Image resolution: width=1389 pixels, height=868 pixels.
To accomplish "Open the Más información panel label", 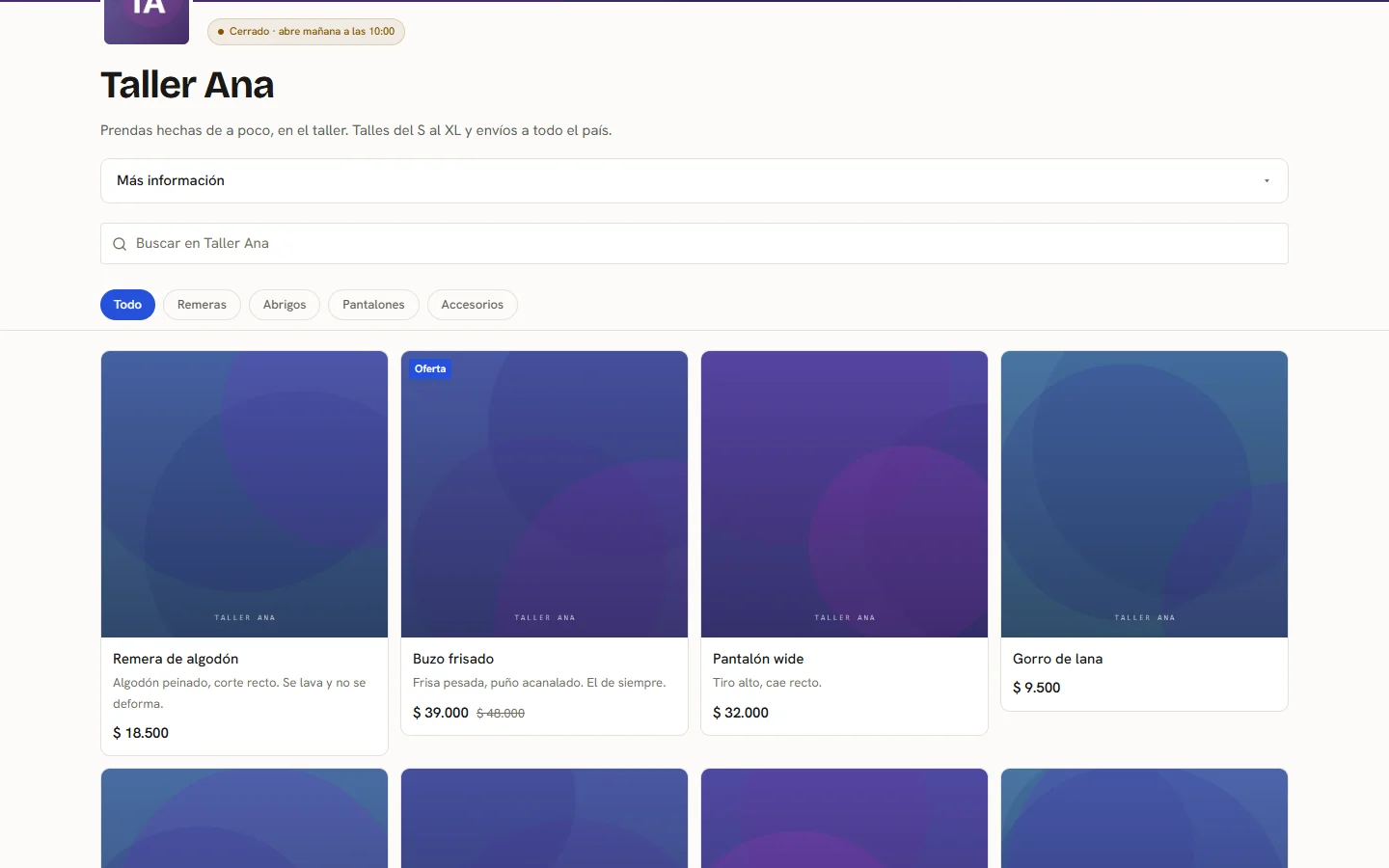I will click(171, 180).
